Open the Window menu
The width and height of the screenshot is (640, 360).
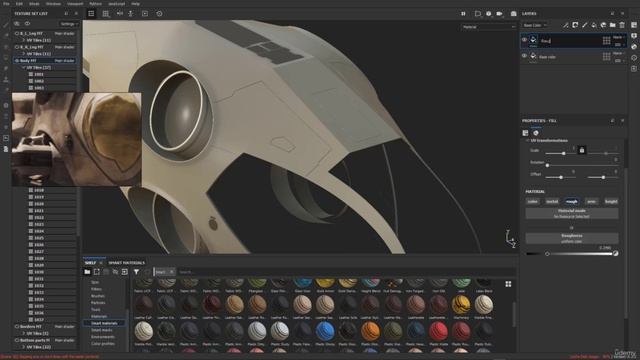point(53,4)
